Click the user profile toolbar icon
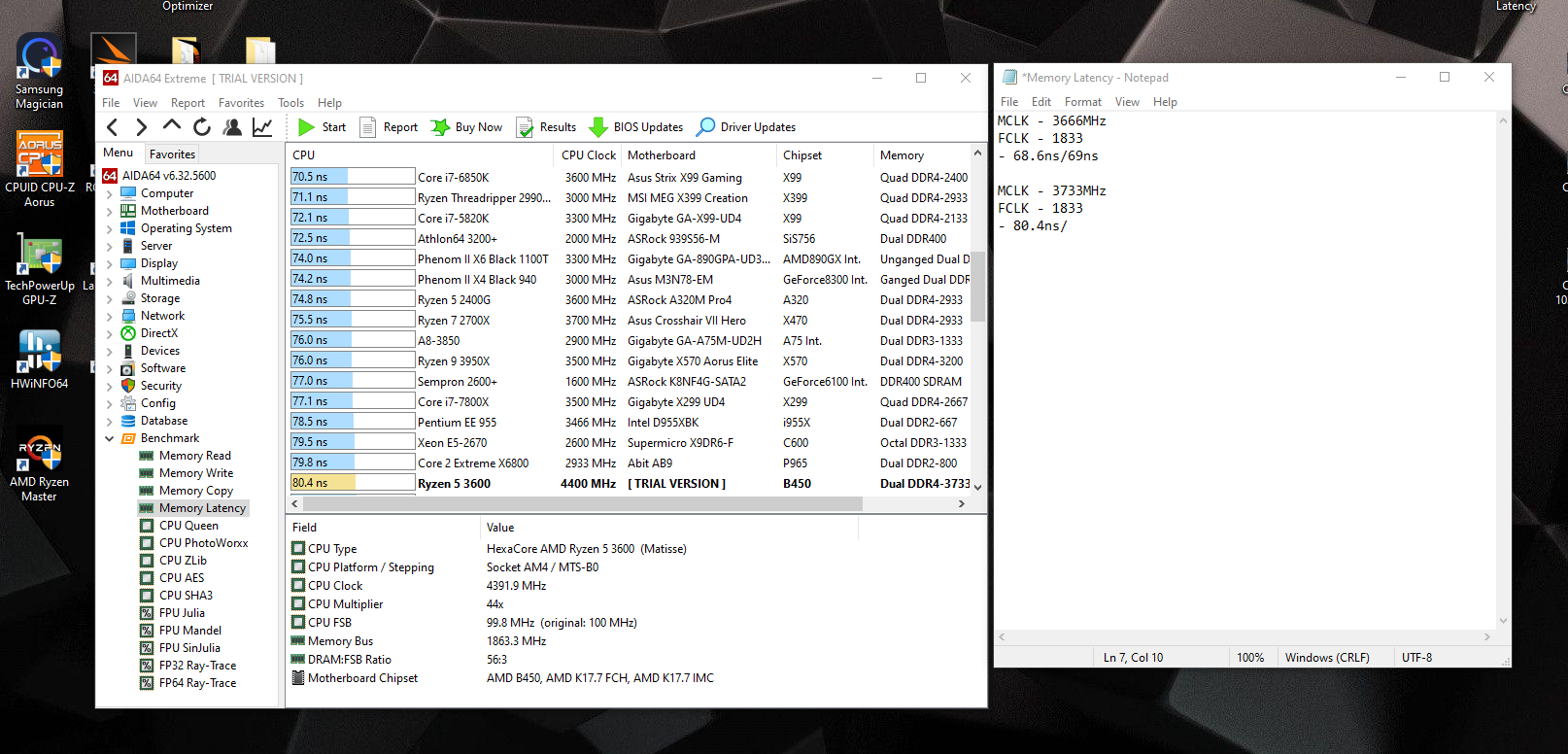Screen dimensions: 1568x754 232,127
